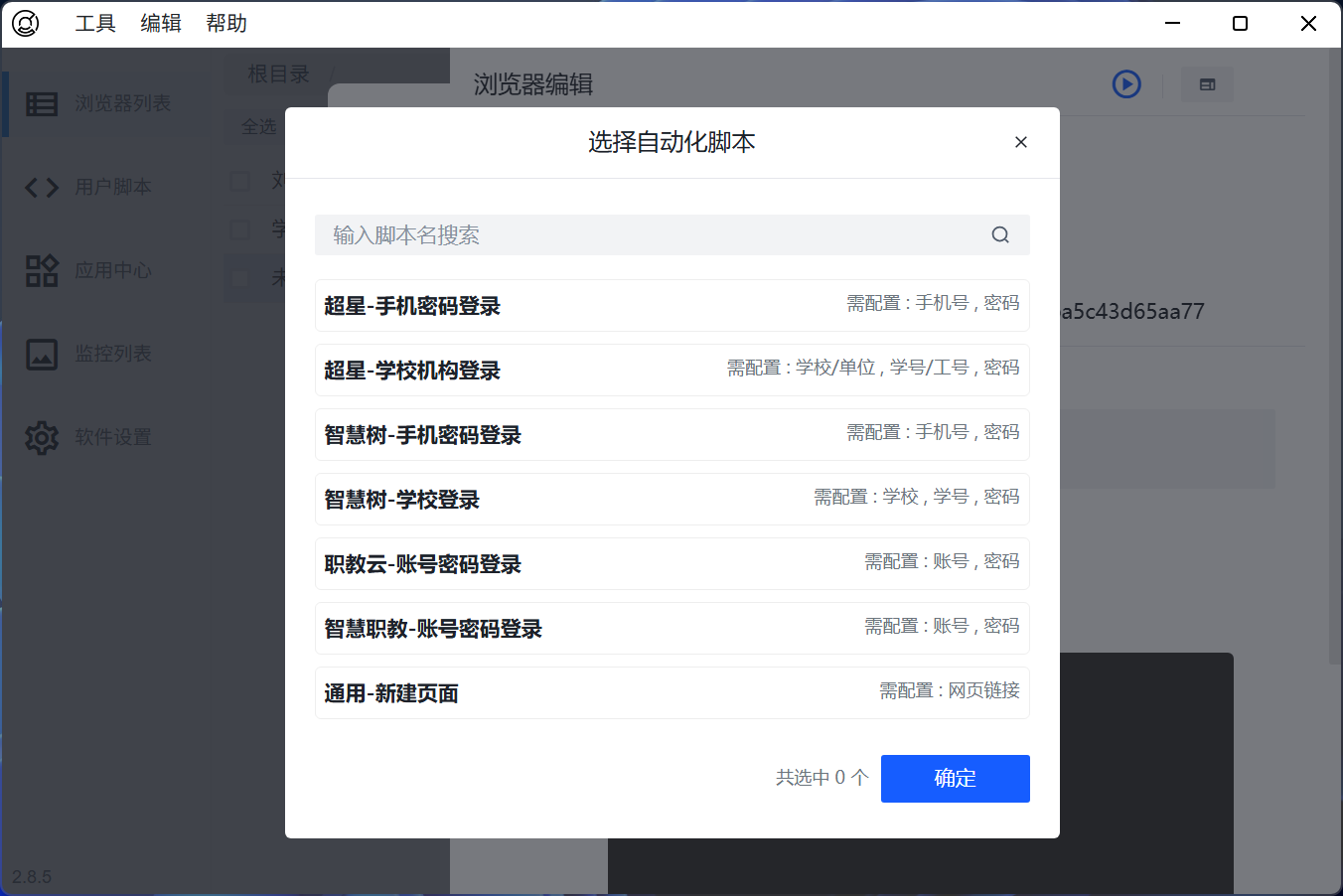Select 智慧树-学校登录 script
This screenshot has width=1343, height=896.
[x=671, y=500]
